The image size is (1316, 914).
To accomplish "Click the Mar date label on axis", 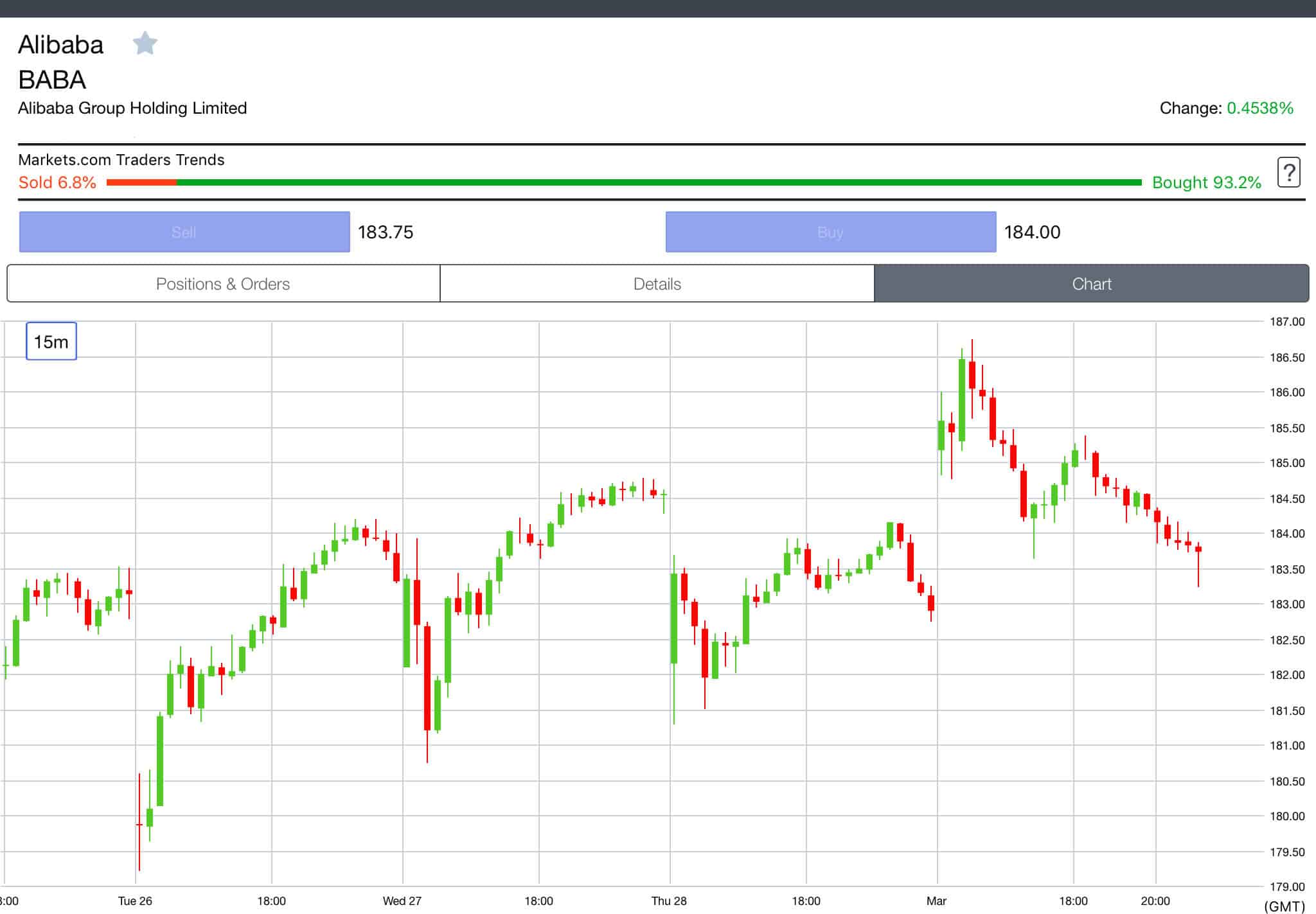I will (936, 901).
